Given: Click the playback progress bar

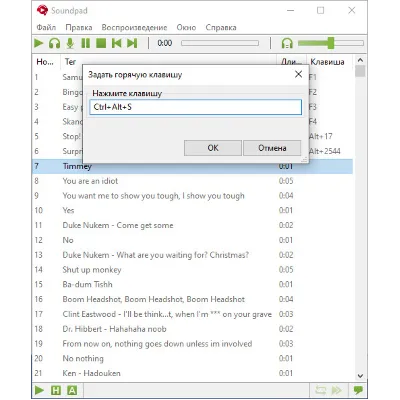Looking at the screenshot, I should [x=220, y=43].
